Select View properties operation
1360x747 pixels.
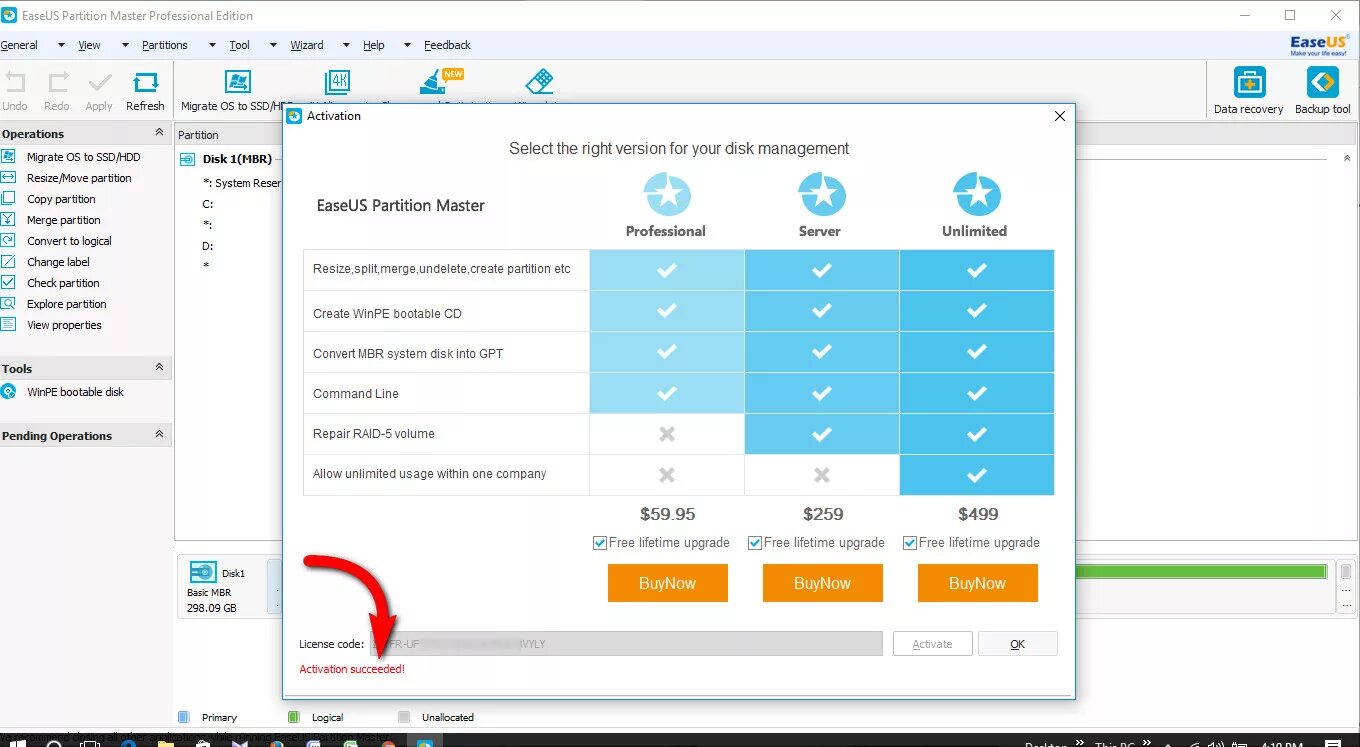tap(64, 325)
